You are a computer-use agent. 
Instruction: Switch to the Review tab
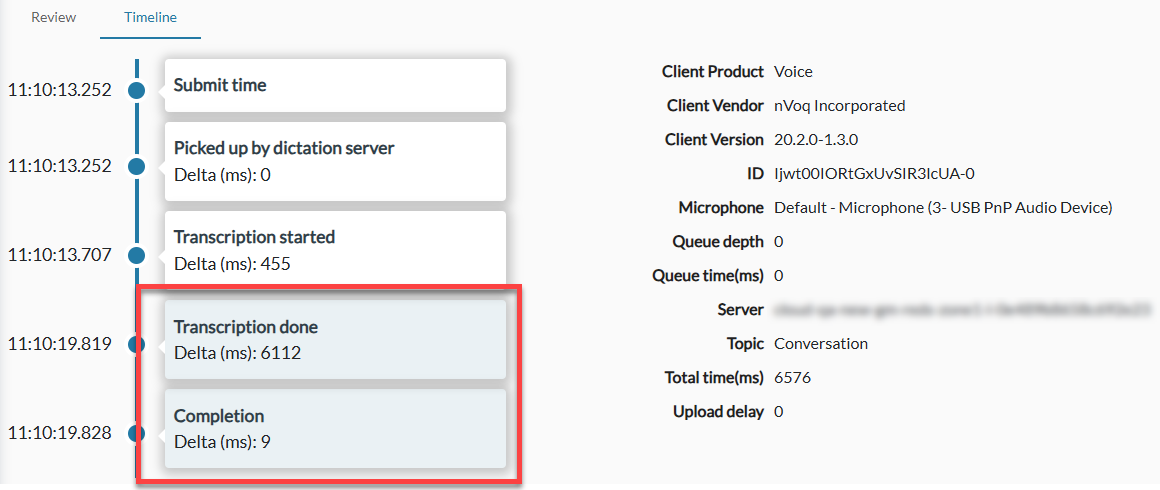click(x=53, y=18)
